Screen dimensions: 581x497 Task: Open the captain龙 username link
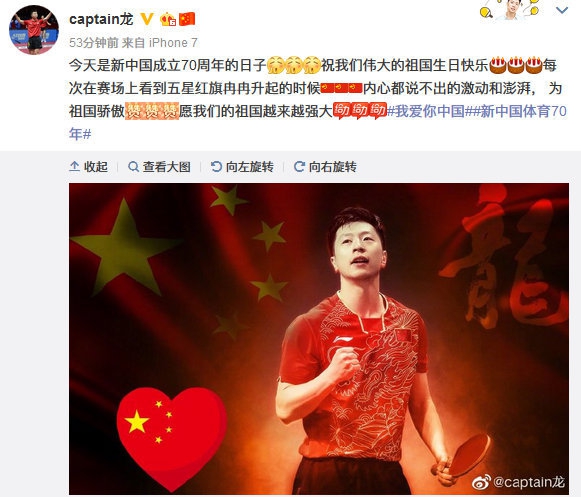tap(101, 19)
